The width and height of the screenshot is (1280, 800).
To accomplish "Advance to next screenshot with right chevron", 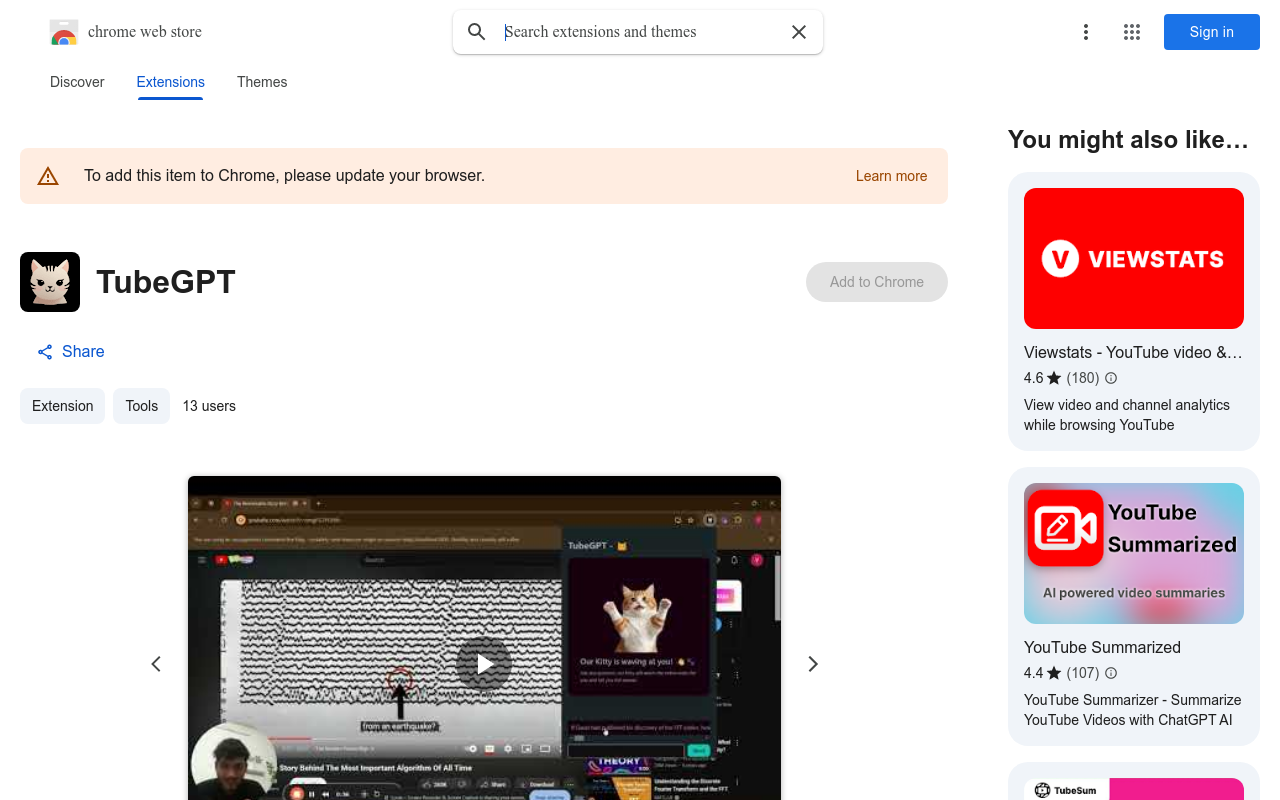I will click(x=813, y=664).
